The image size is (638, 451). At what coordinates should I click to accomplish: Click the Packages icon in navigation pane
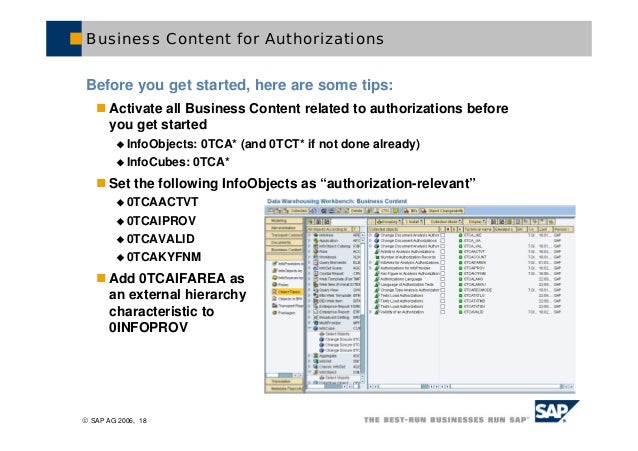pyautogui.click(x=275, y=313)
